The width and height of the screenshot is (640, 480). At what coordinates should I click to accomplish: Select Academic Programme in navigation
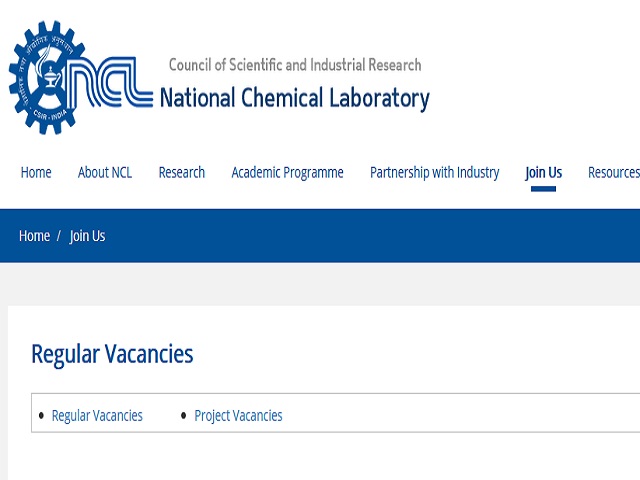(287, 173)
